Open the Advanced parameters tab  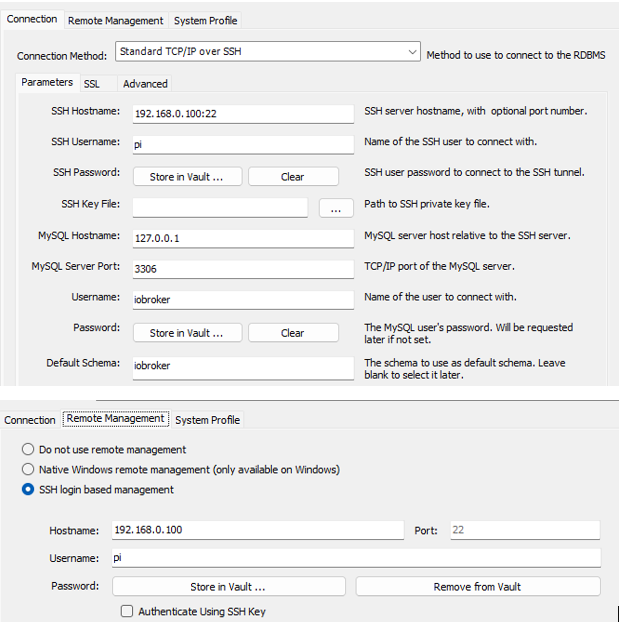145,84
